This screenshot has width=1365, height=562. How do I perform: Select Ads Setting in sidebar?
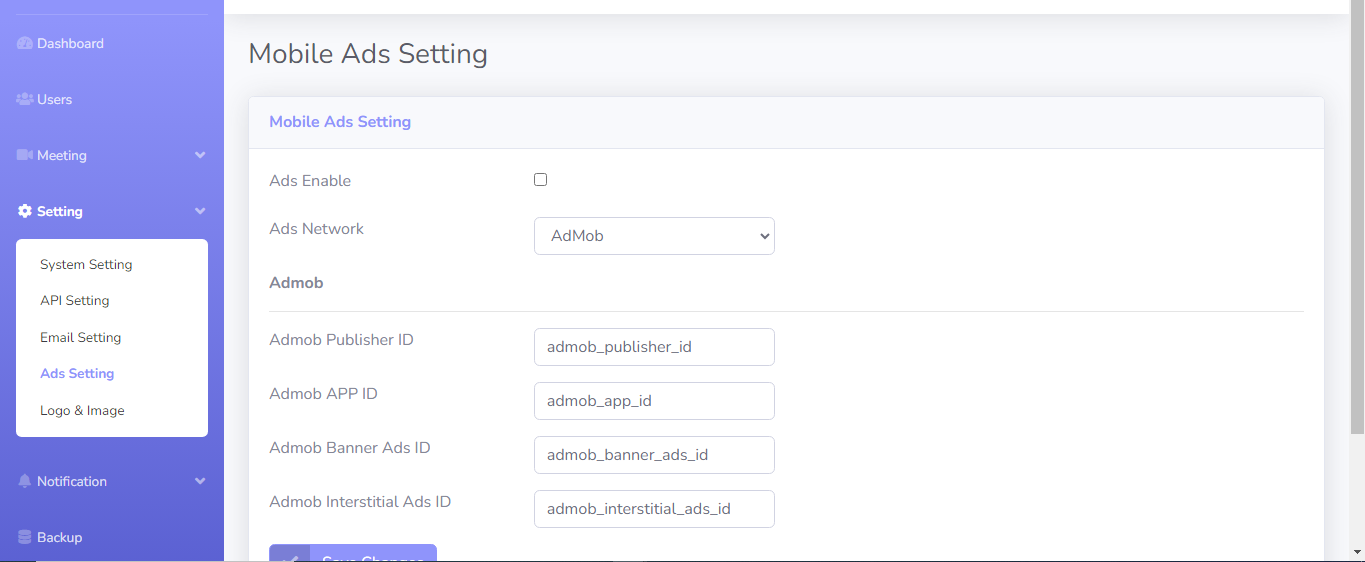click(x=77, y=374)
